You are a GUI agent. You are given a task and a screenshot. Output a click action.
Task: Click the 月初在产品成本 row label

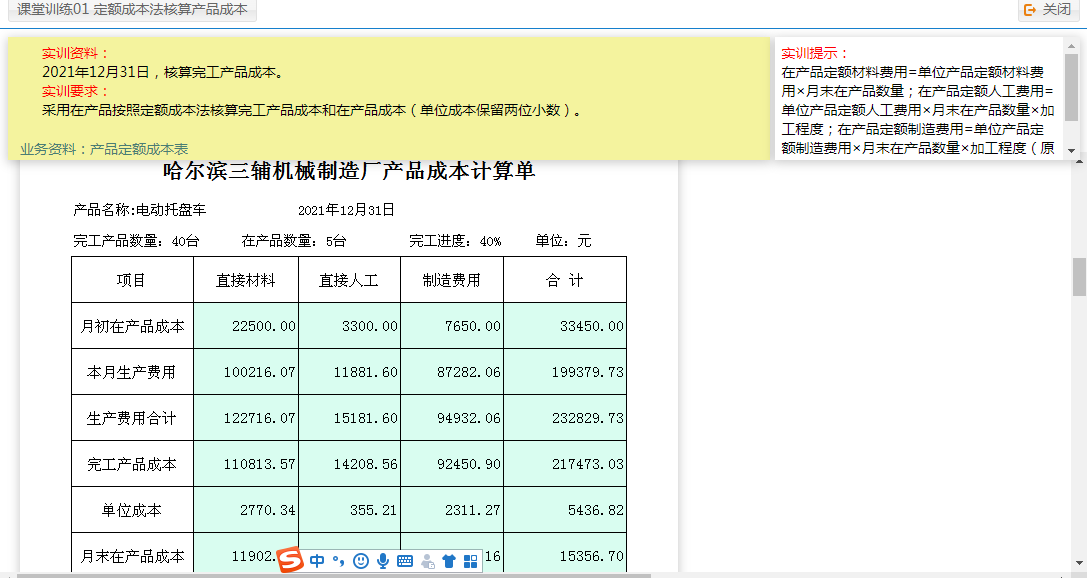click(x=132, y=326)
